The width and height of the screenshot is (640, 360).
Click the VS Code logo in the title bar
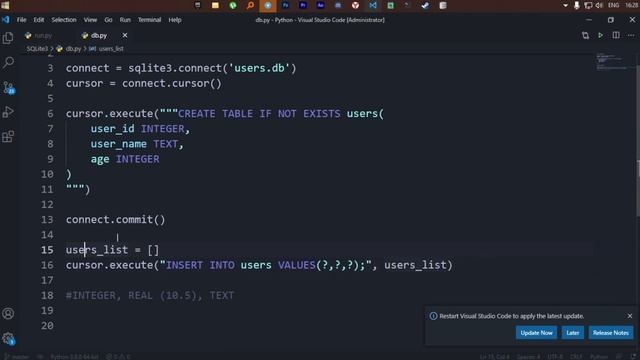coord(6,20)
